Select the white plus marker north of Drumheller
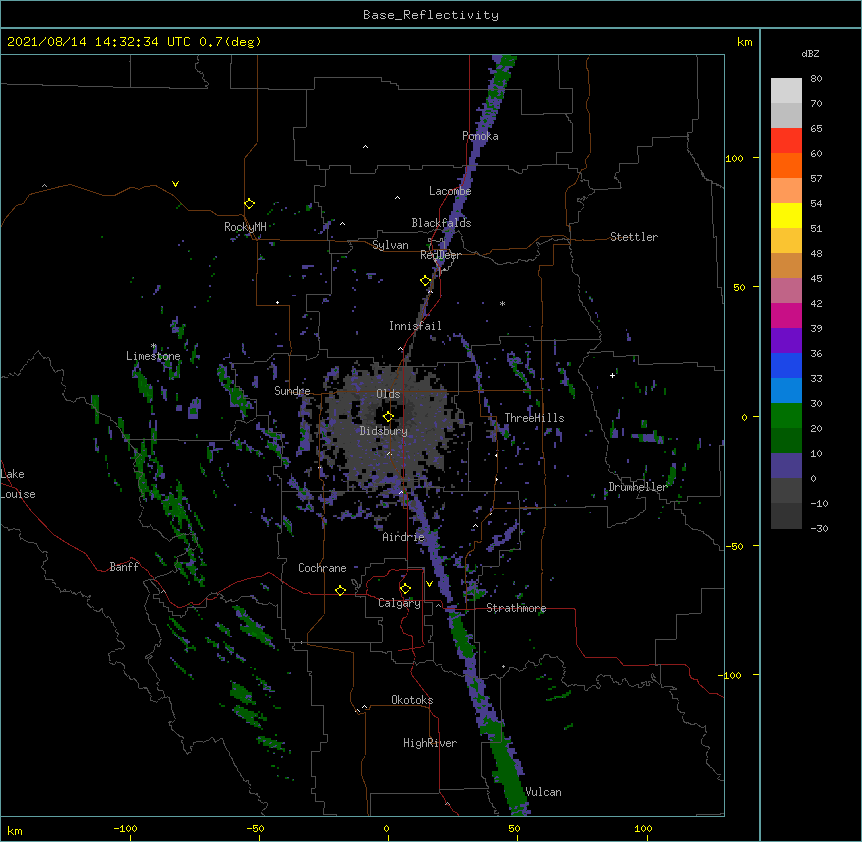This screenshot has width=862, height=842. [x=612, y=375]
